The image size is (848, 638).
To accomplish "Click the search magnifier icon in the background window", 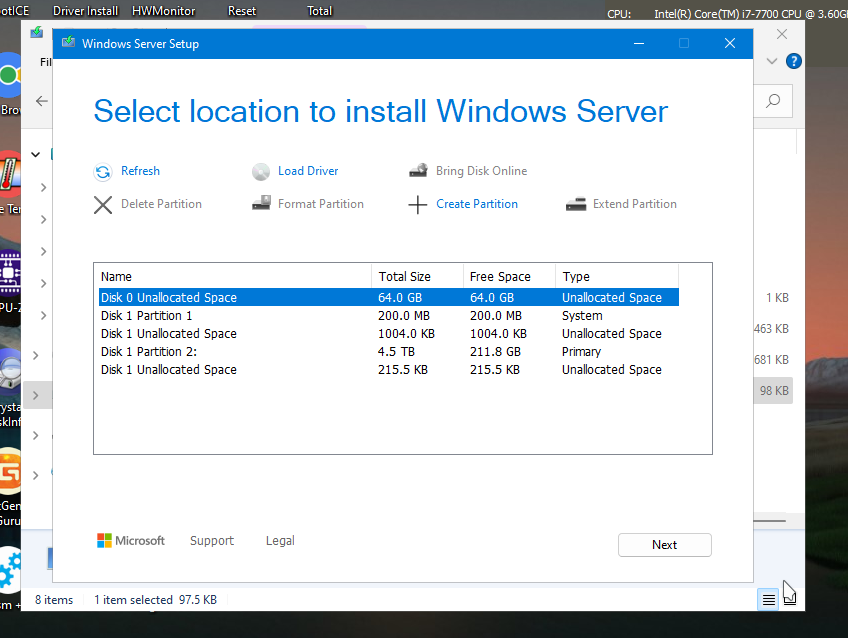I will point(773,101).
